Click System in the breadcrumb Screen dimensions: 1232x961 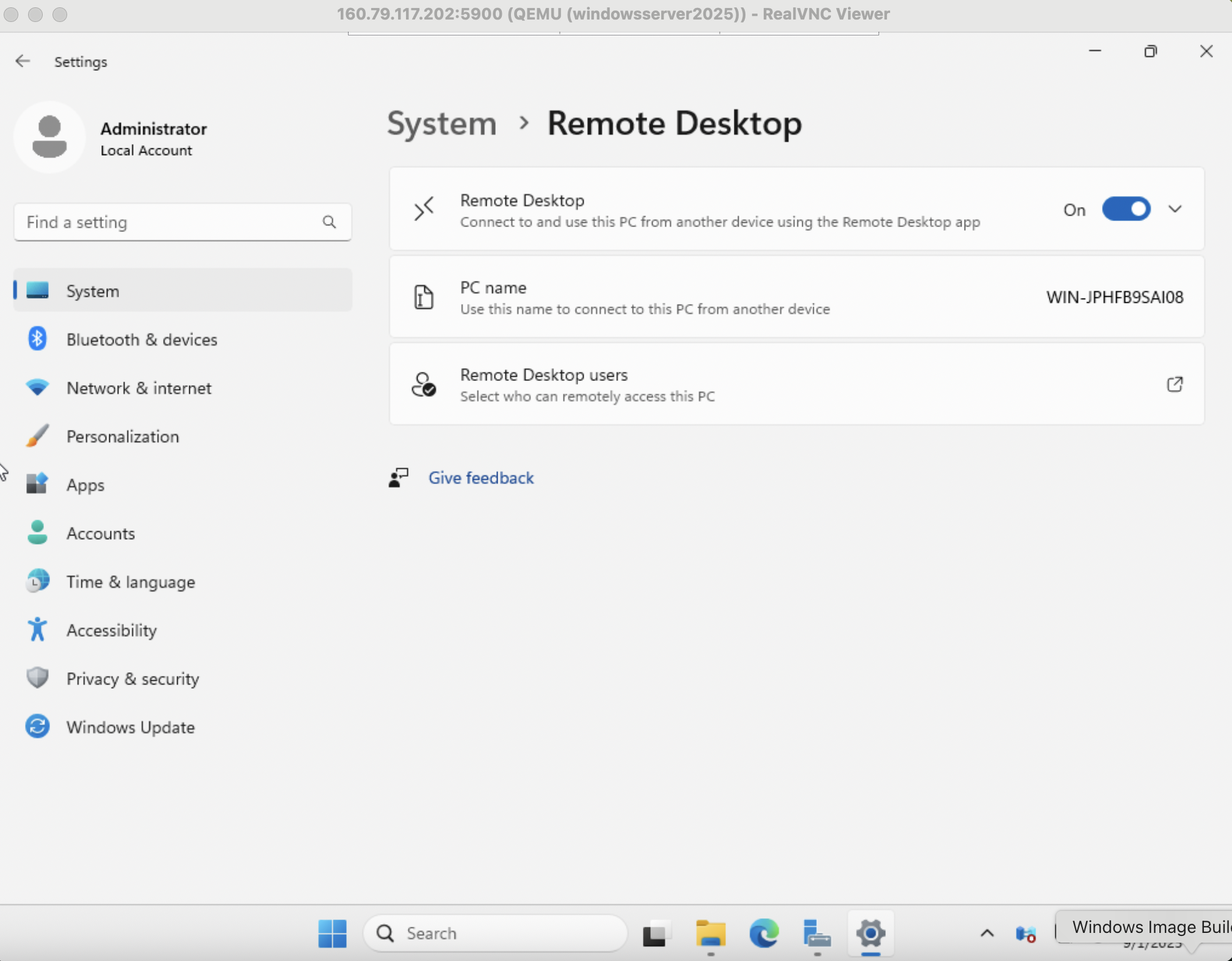(x=441, y=123)
